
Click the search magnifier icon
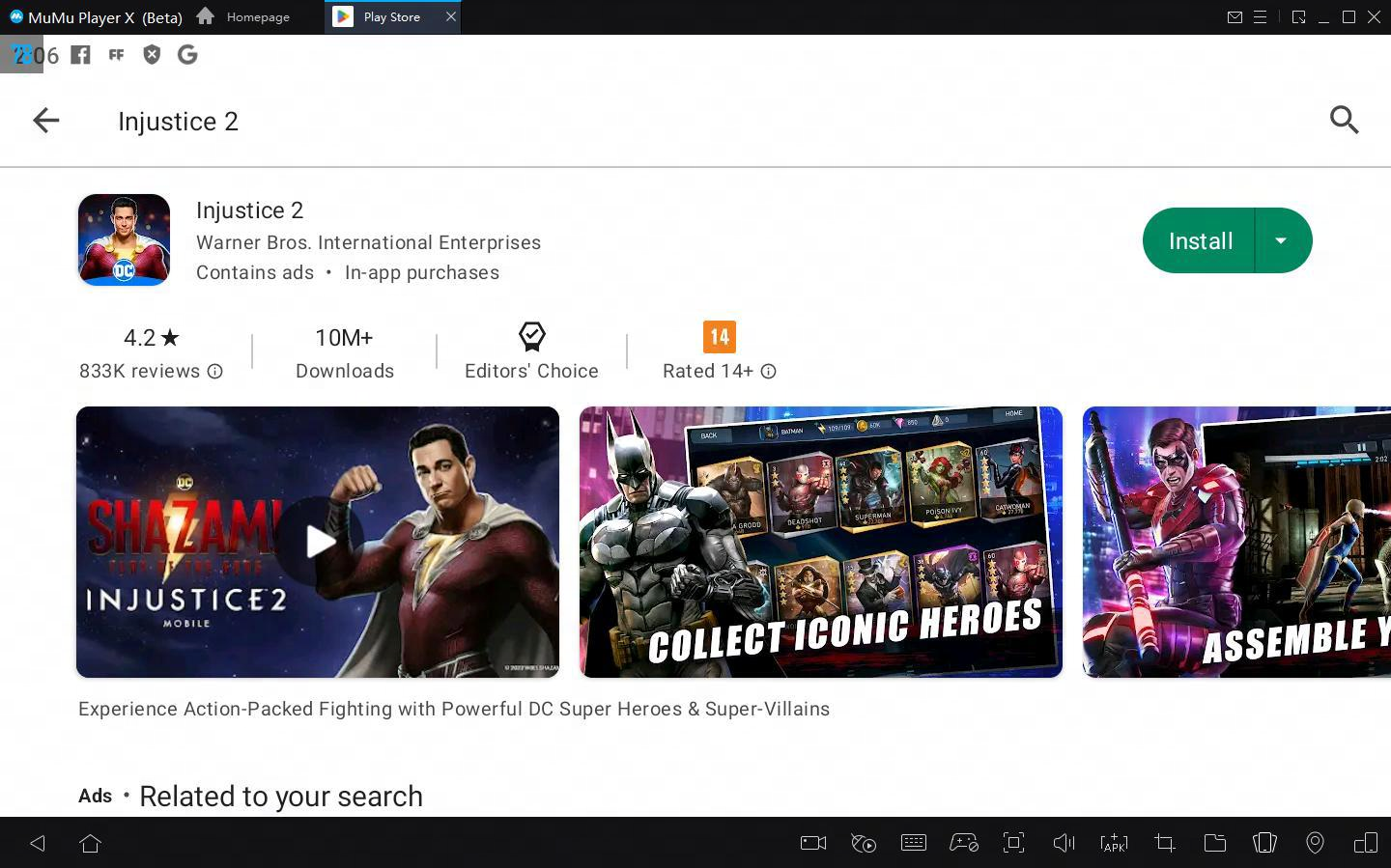tap(1344, 121)
